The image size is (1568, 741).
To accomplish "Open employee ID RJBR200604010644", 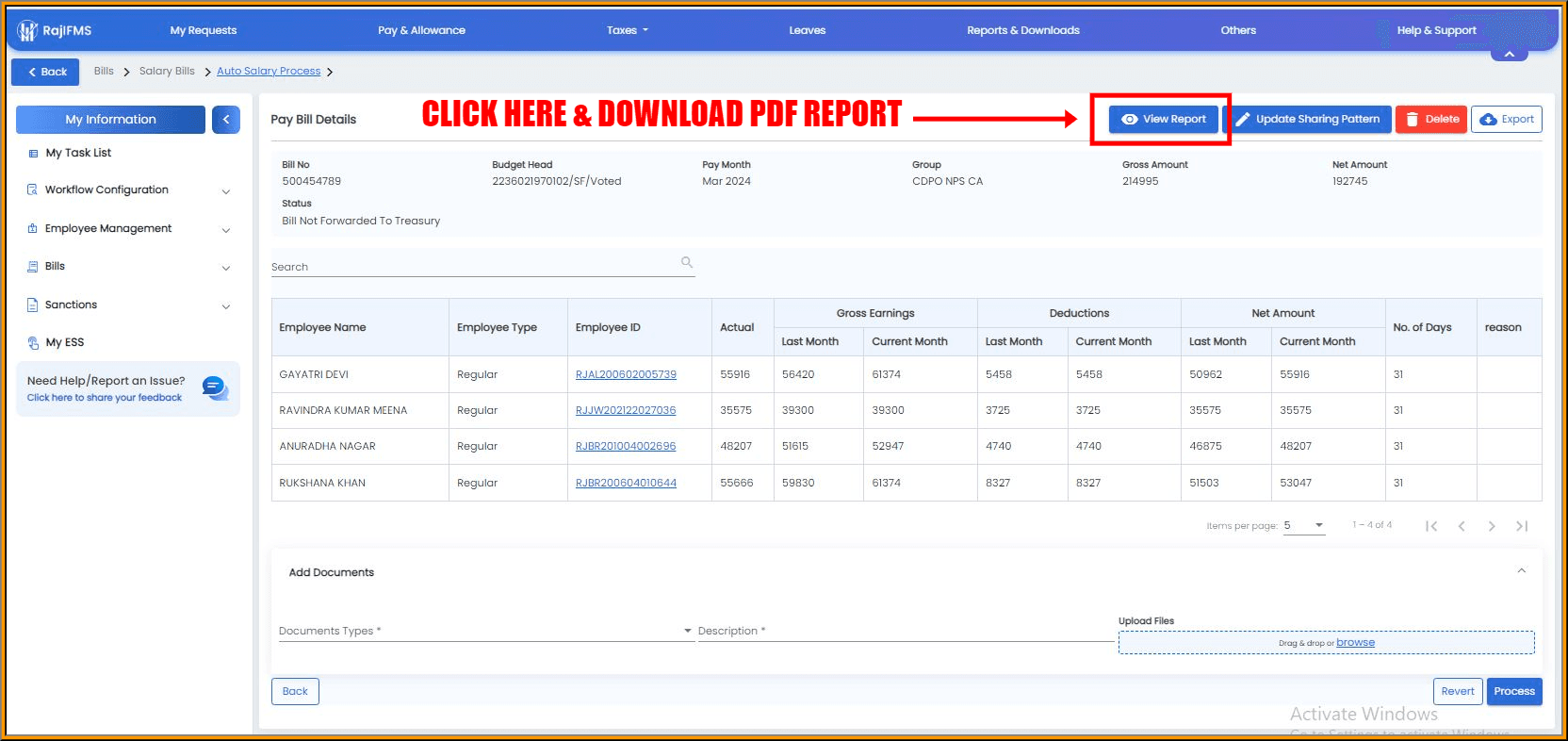I will (x=626, y=483).
